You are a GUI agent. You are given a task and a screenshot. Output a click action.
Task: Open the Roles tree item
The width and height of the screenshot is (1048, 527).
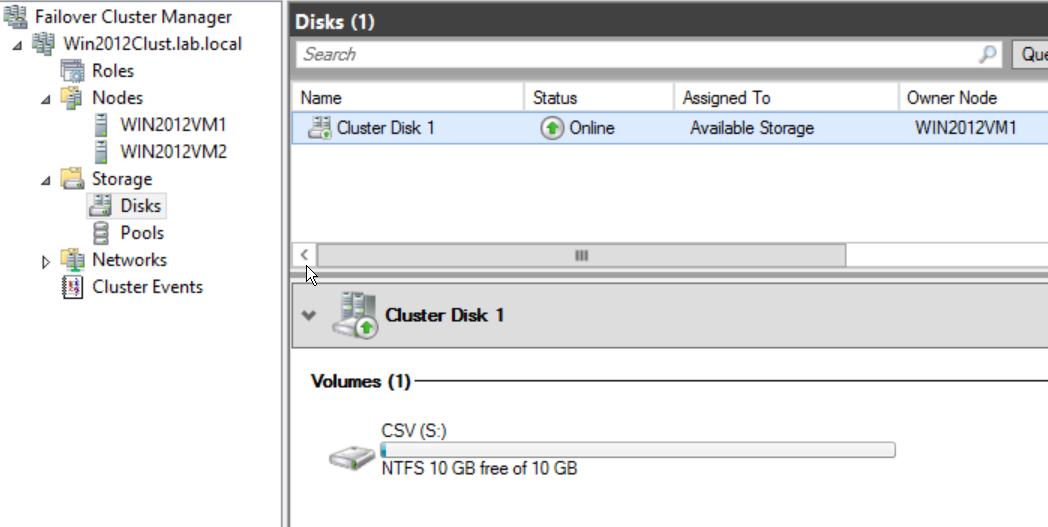click(x=113, y=71)
